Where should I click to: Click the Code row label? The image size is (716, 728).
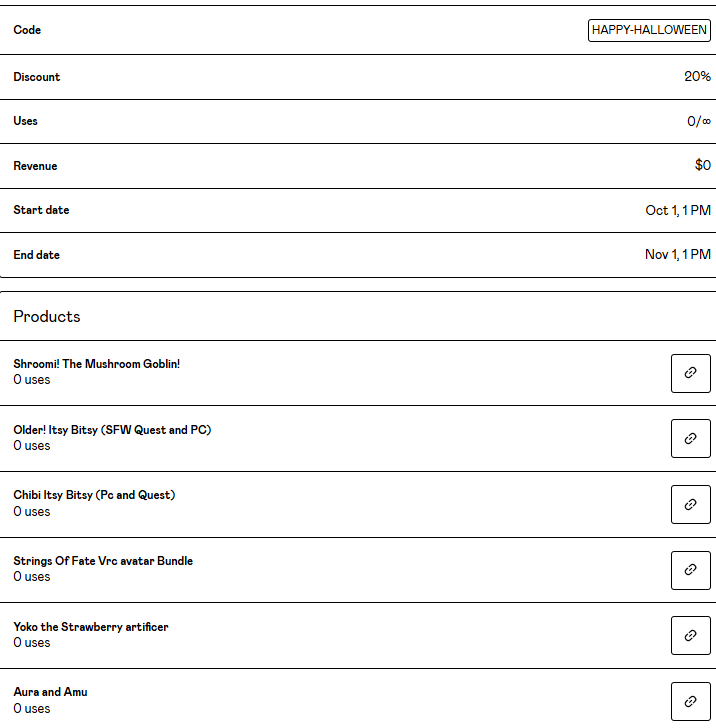(27, 30)
